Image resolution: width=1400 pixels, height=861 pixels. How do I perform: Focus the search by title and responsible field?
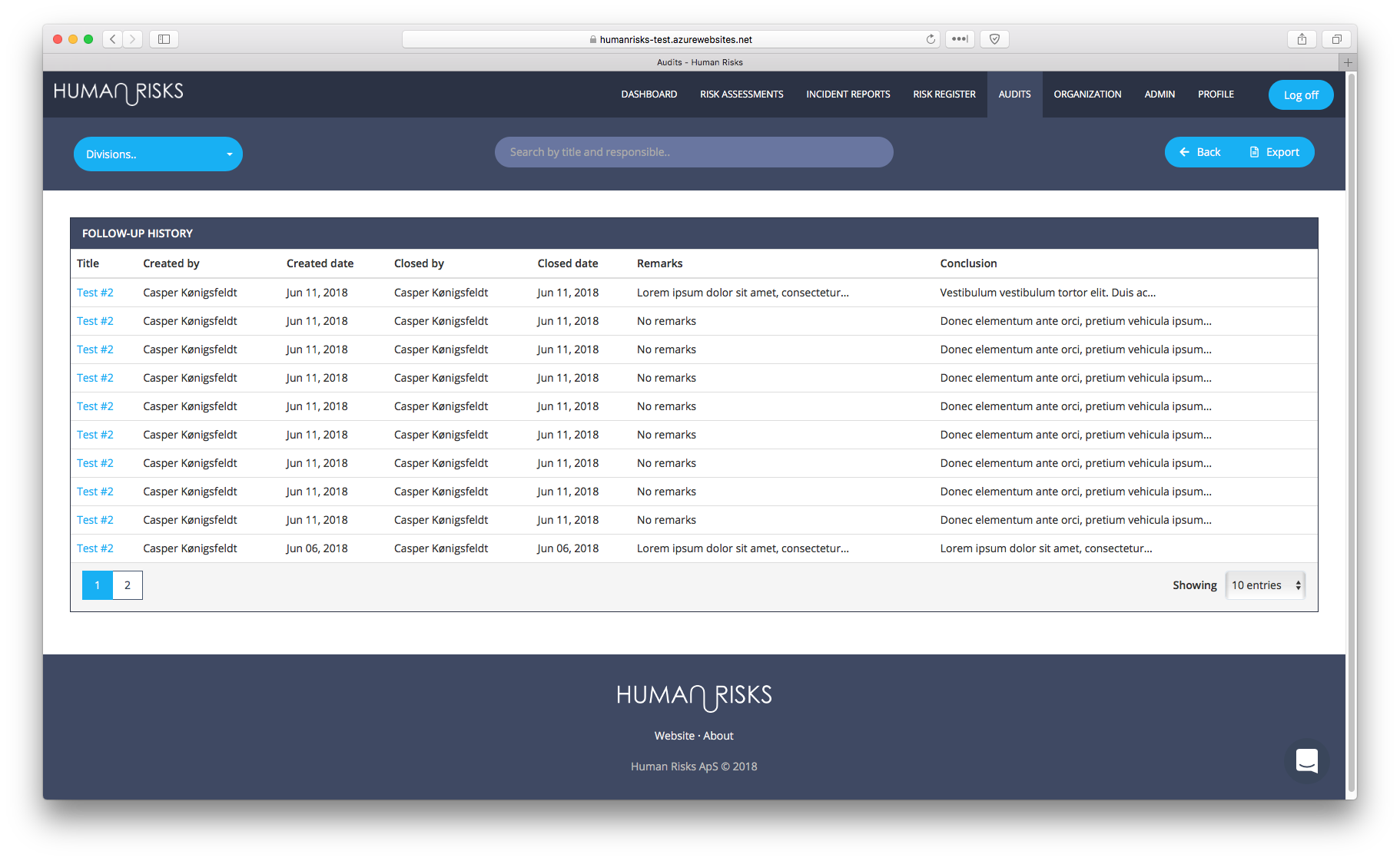tap(694, 152)
